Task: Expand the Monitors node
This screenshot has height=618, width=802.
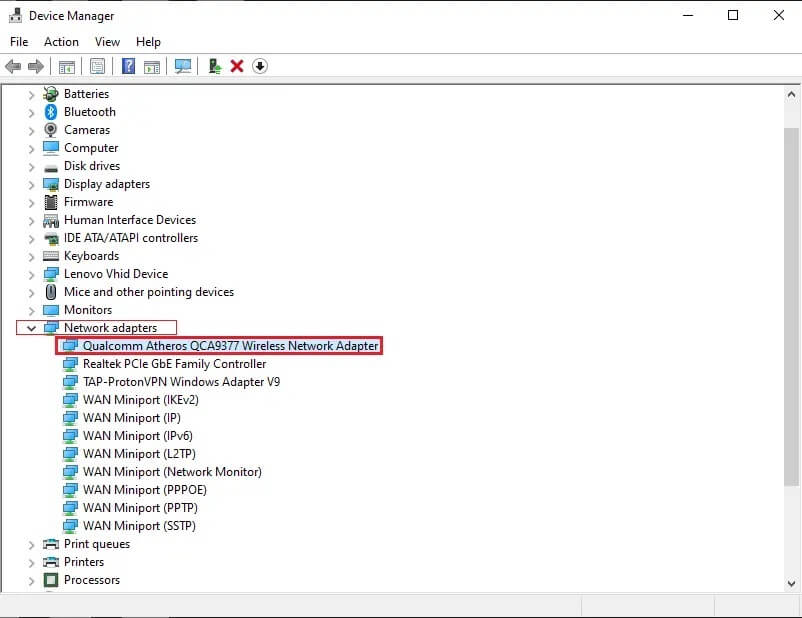Action: (x=31, y=311)
